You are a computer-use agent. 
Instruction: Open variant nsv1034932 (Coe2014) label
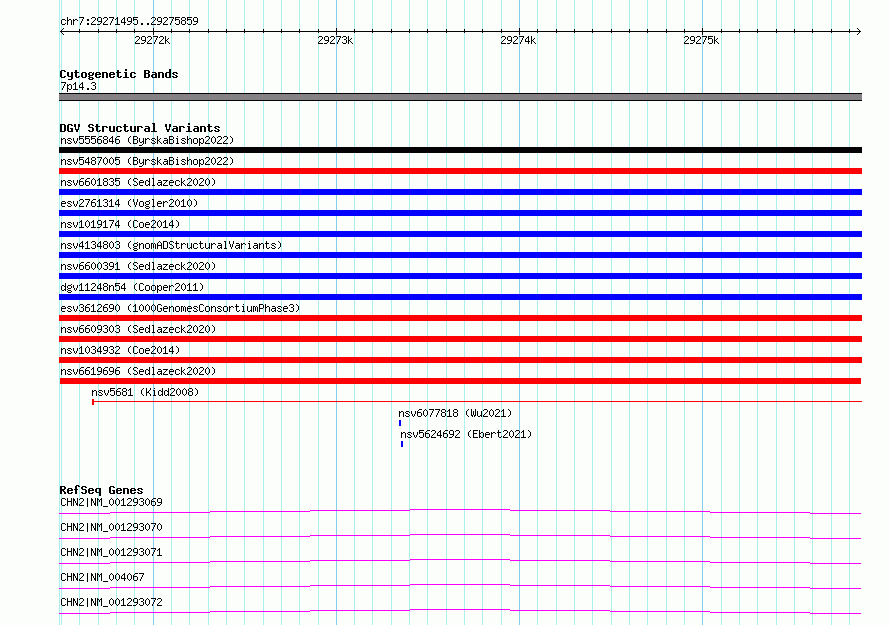(120, 350)
